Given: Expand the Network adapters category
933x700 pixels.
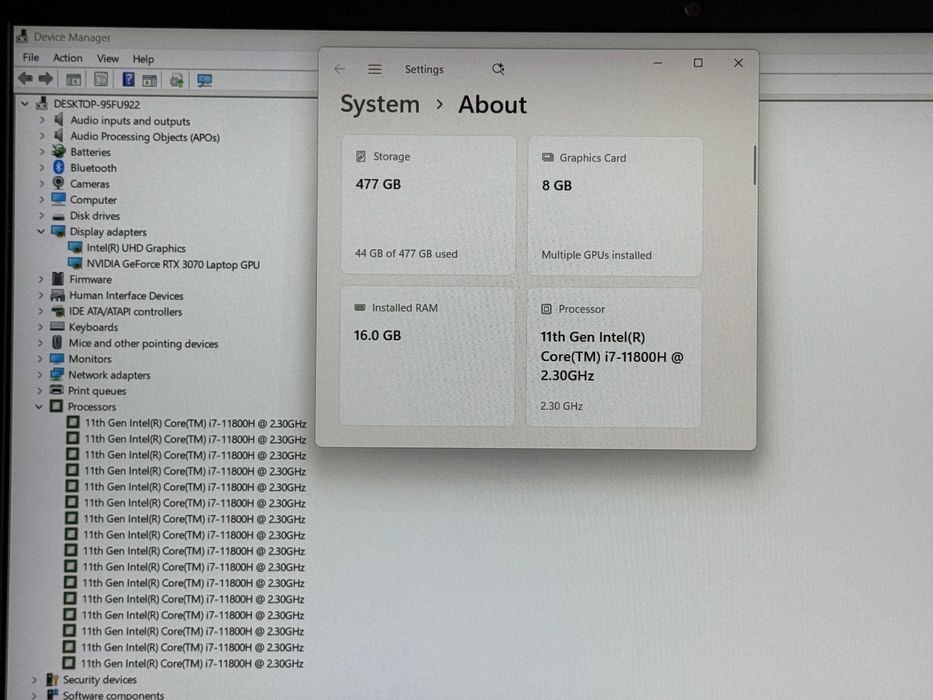Looking at the screenshot, I should tap(40, 374).
